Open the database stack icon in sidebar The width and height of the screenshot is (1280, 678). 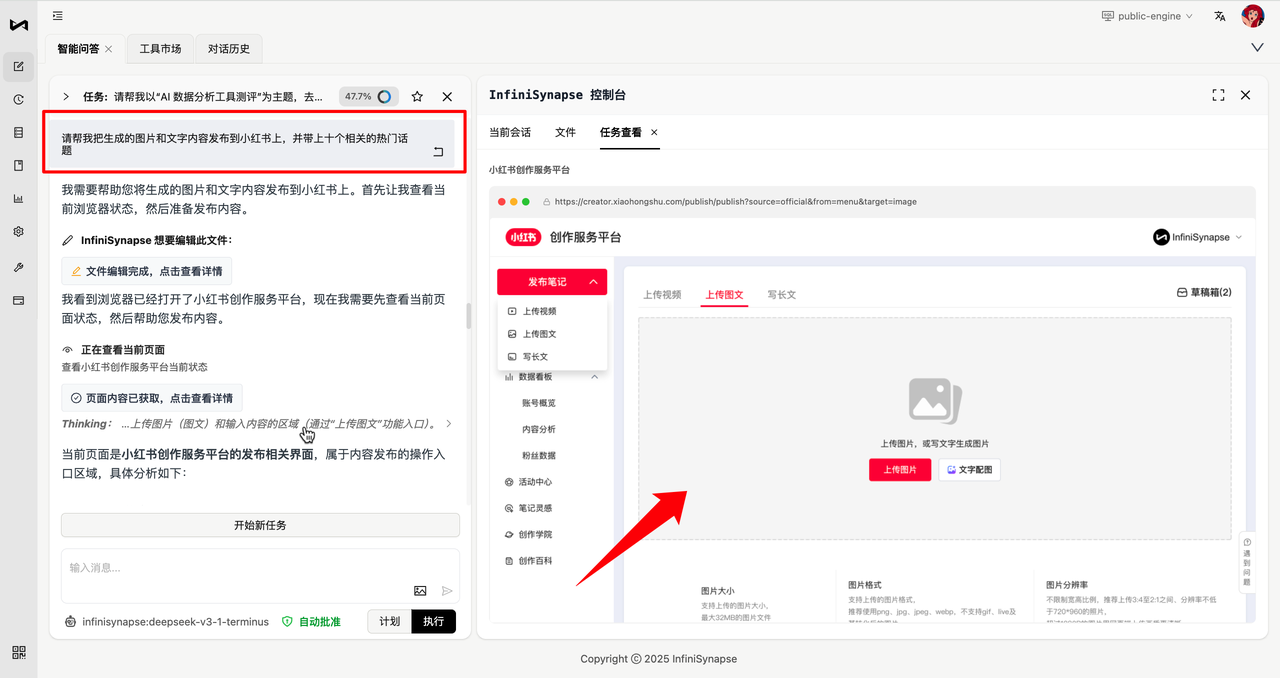[x=18, y=132]
